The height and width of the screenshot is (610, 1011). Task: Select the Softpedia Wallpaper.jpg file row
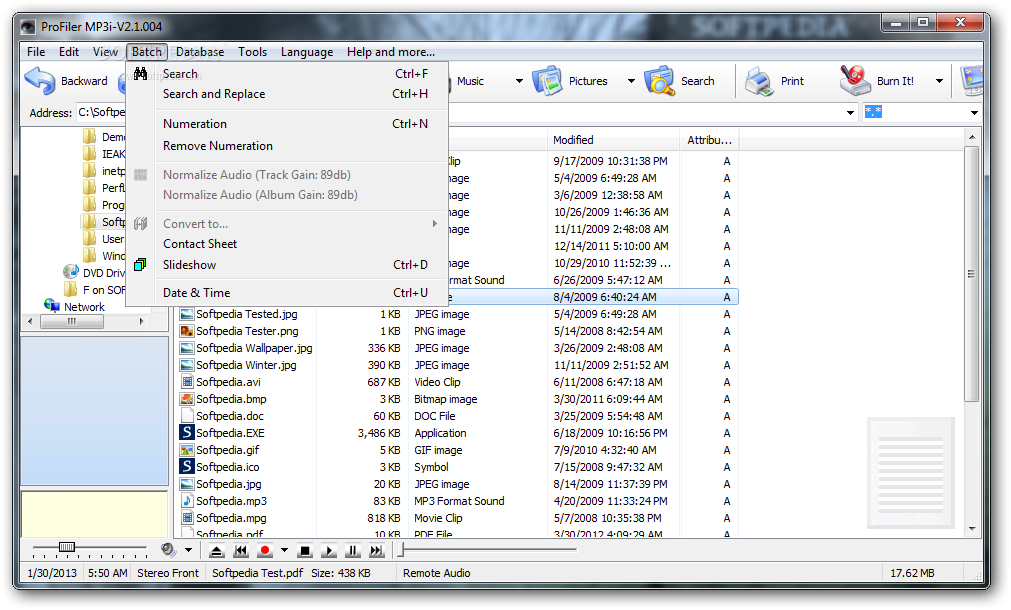(x=458, y=348)
